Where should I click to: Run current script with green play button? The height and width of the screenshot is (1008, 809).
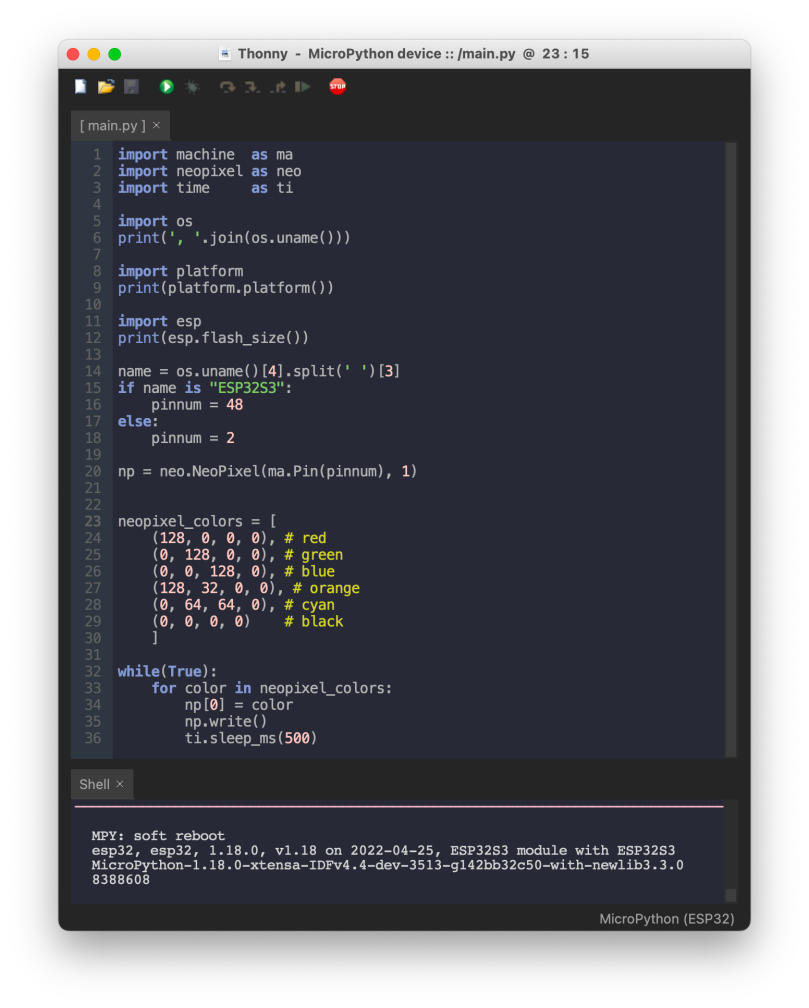pyautogui.click(x=167, y=87)
